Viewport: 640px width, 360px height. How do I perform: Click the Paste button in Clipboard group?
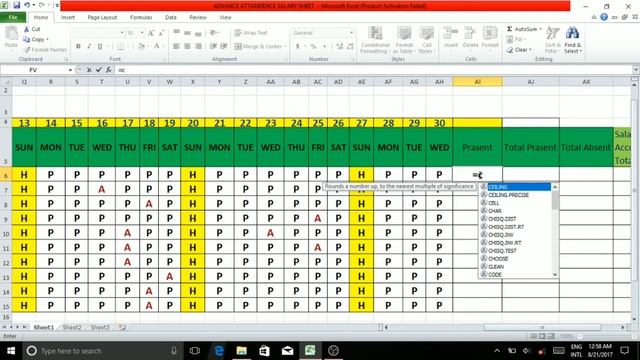(11, 38)
